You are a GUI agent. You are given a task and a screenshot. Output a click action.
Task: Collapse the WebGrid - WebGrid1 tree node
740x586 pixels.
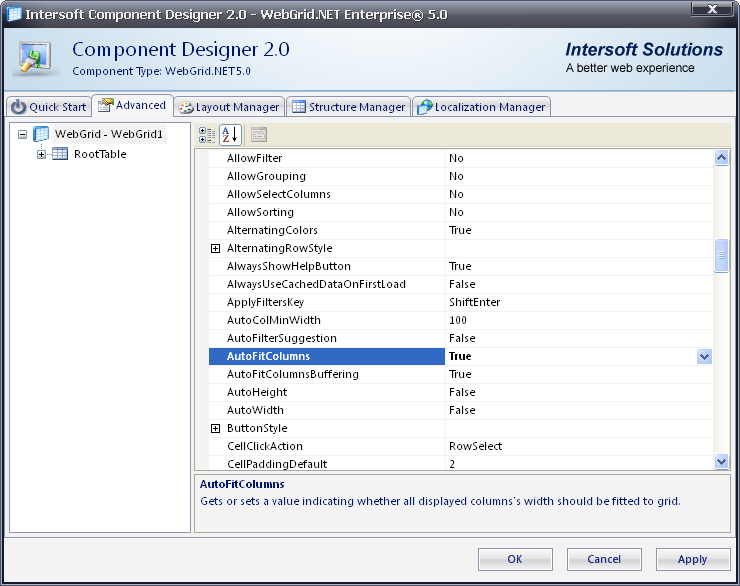coord(22,134)
